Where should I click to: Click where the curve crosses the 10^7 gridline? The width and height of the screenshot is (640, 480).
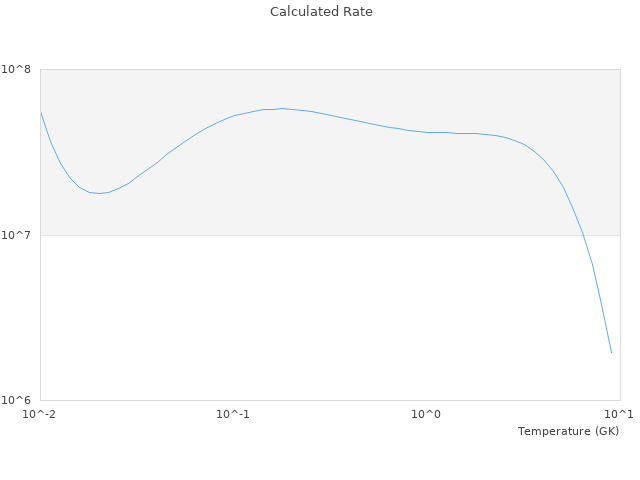pyautogui.click(x=582, y=235)
